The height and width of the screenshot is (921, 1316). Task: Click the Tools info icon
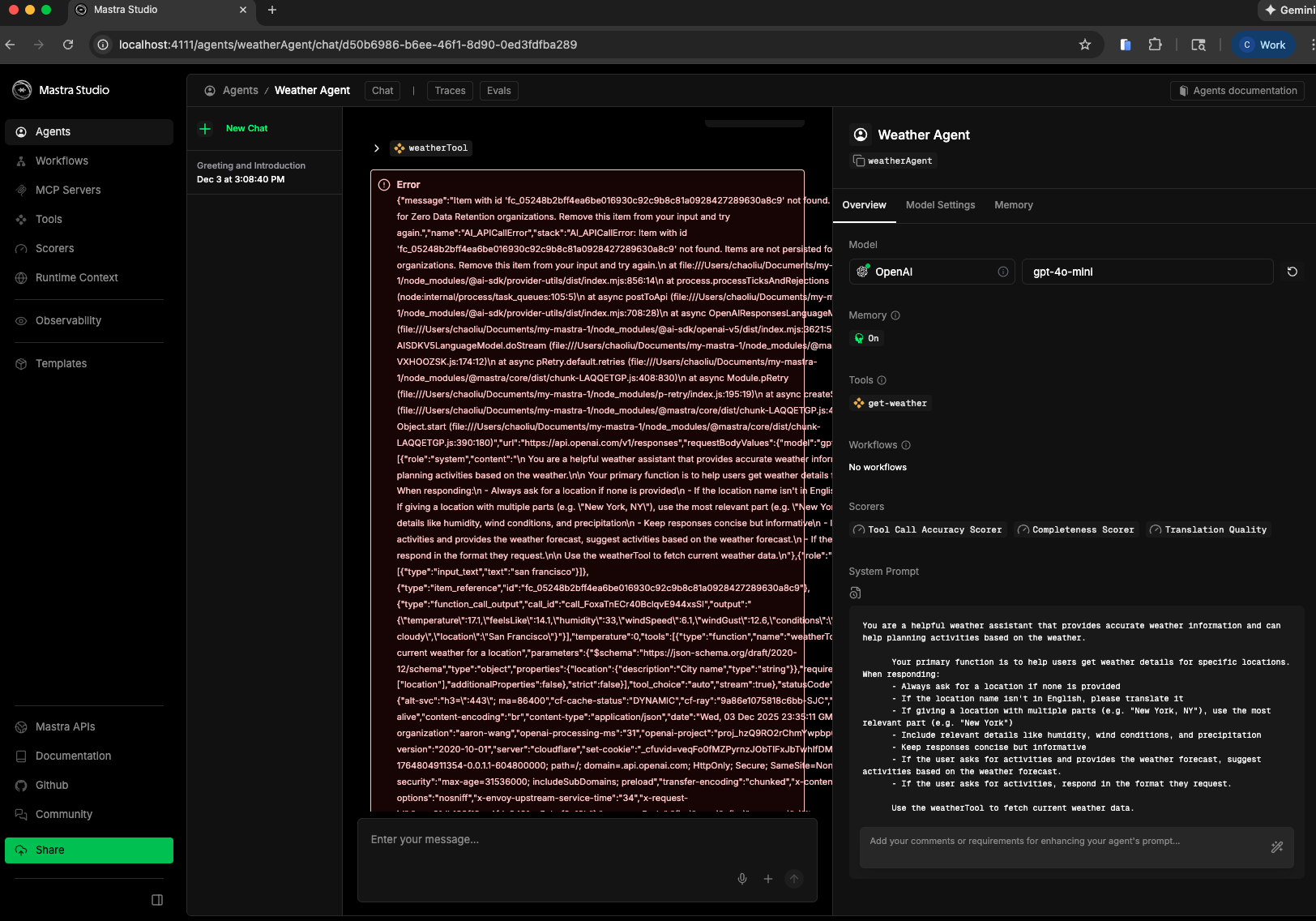pyautogui.click(x=882, y=381)
